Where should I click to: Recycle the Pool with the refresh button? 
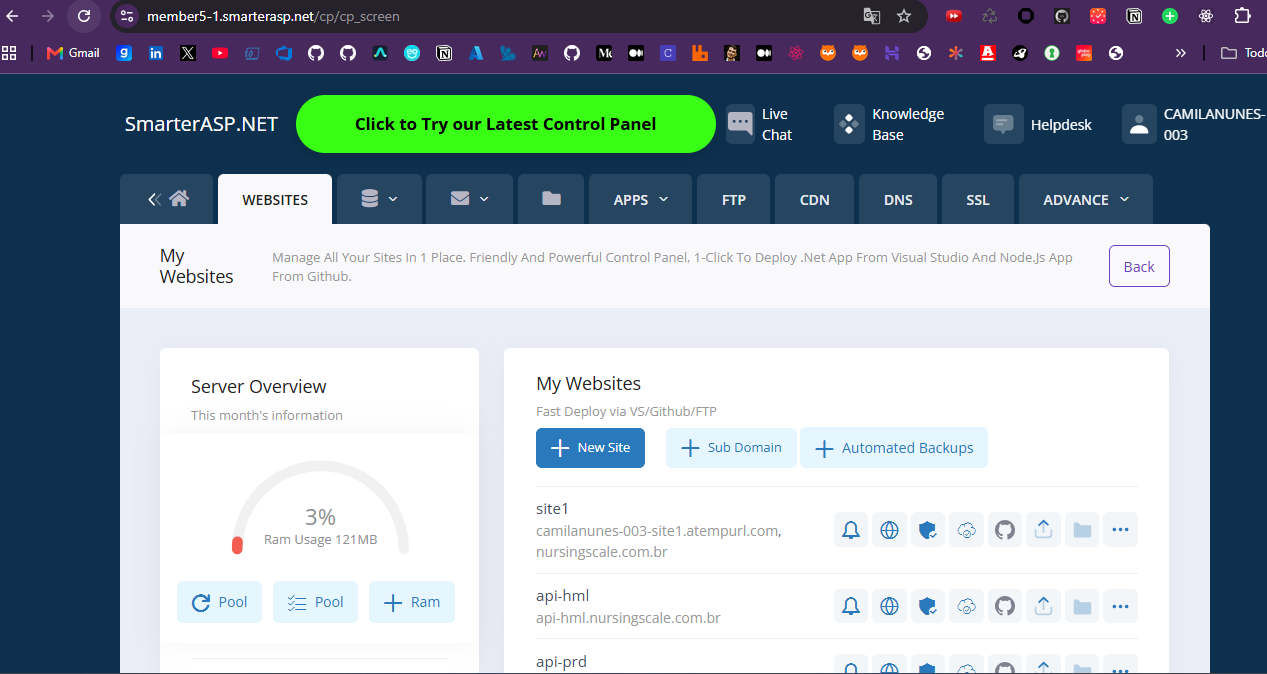(219, 602)
